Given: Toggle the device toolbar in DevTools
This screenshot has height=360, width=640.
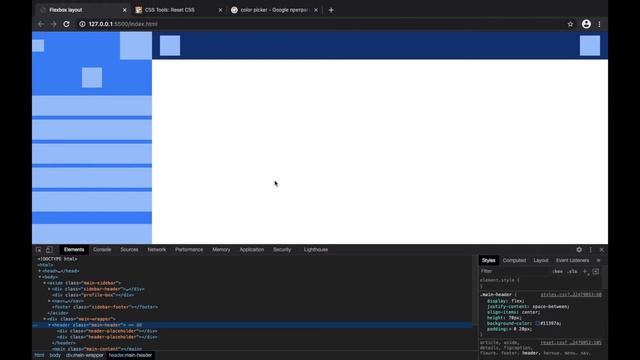Looking at the screenshot, I should [49, 250].
